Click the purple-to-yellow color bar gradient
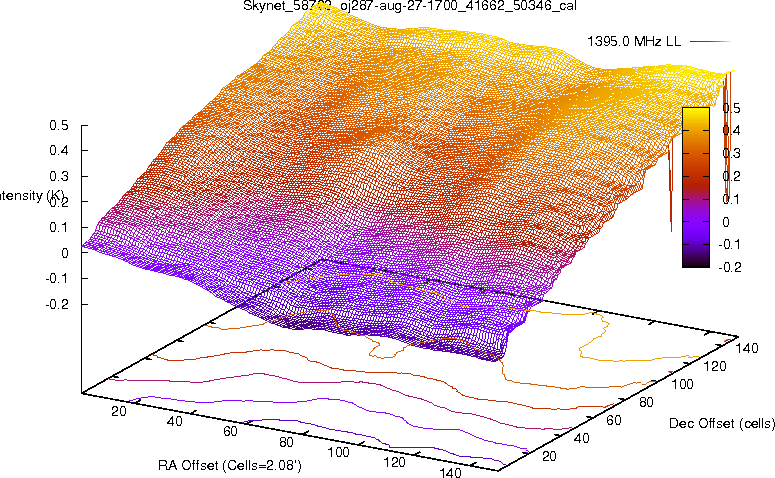Viewport: 775px width, 478px height. (696, 187)
